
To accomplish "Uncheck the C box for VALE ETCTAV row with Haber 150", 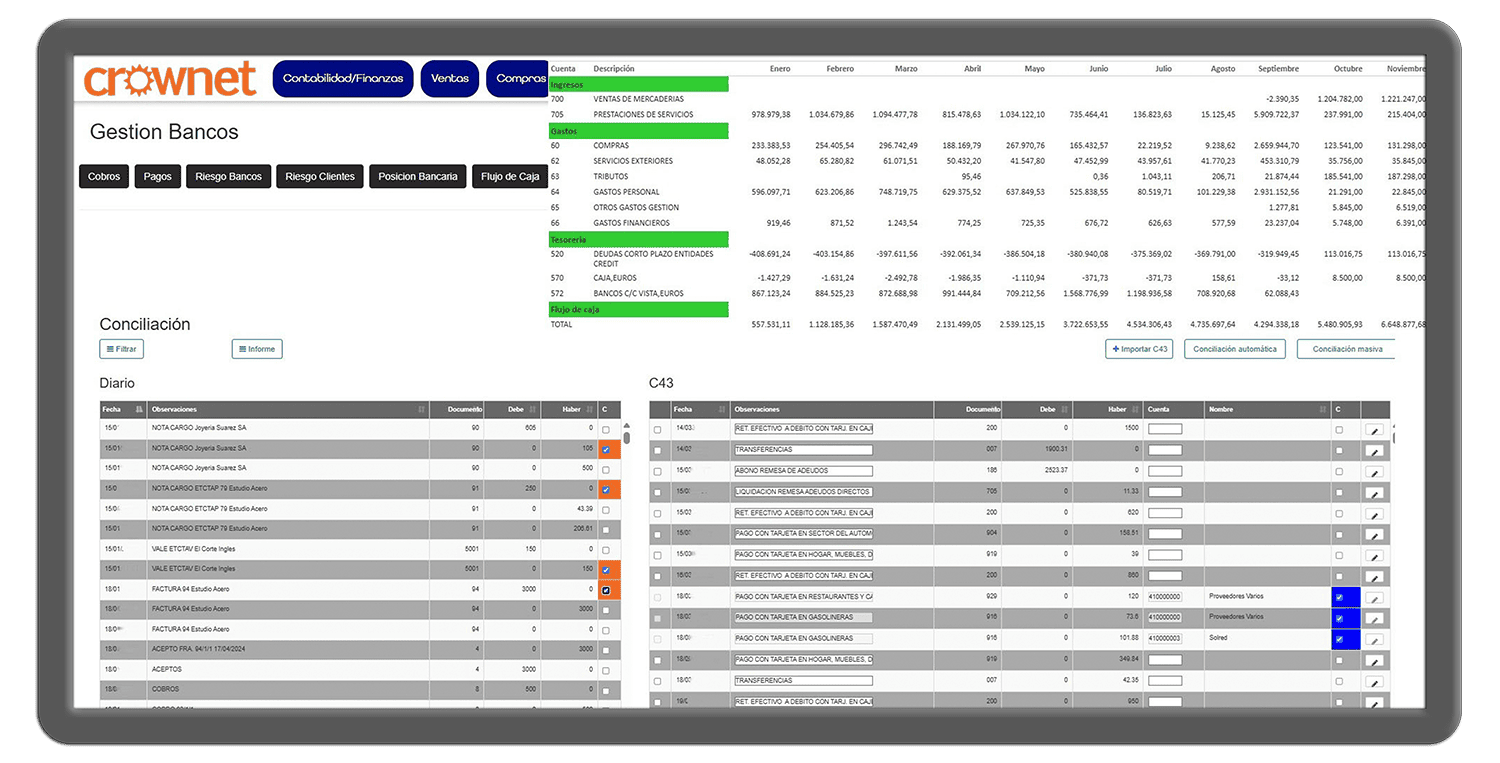I will [606, 570].
